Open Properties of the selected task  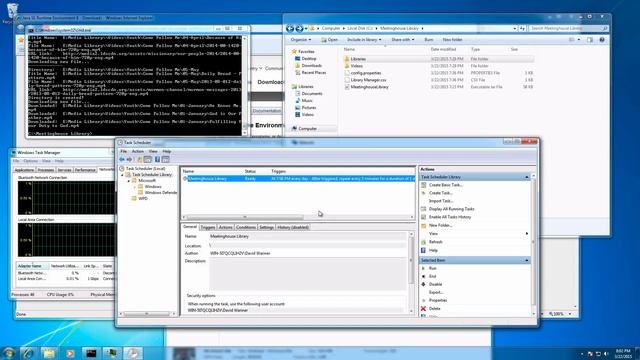coord(438,300)
